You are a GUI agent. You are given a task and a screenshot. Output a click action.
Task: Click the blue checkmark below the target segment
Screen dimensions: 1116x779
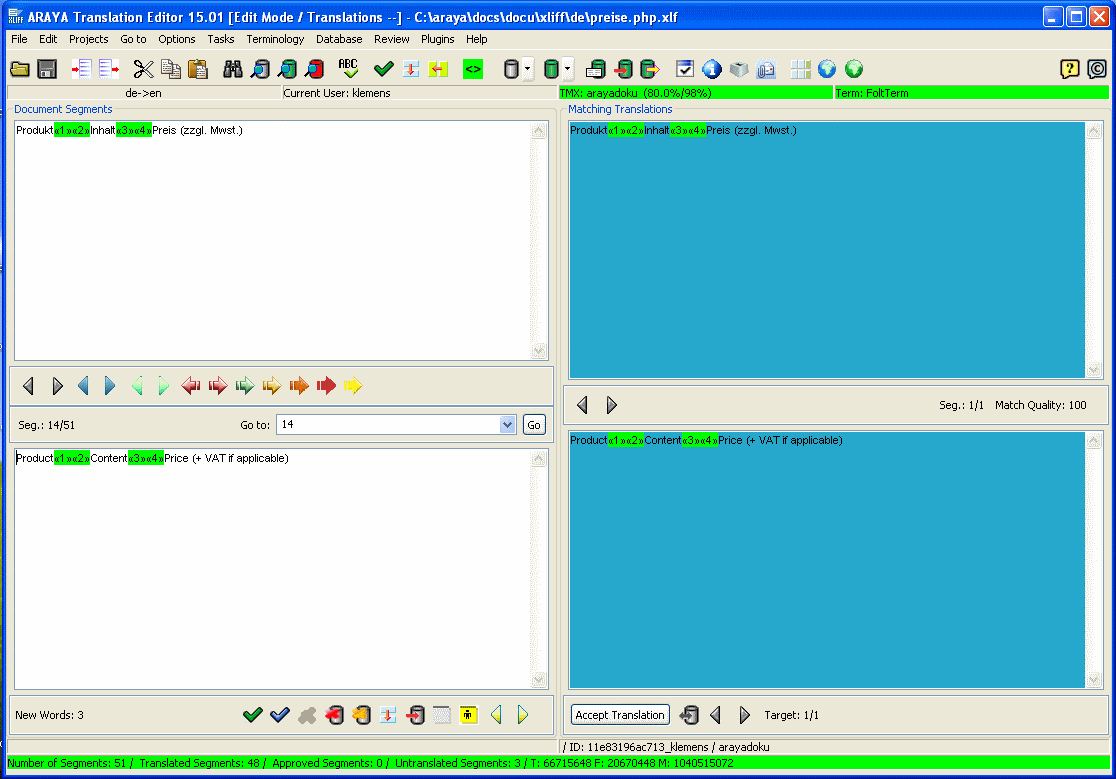pos(280,715)
